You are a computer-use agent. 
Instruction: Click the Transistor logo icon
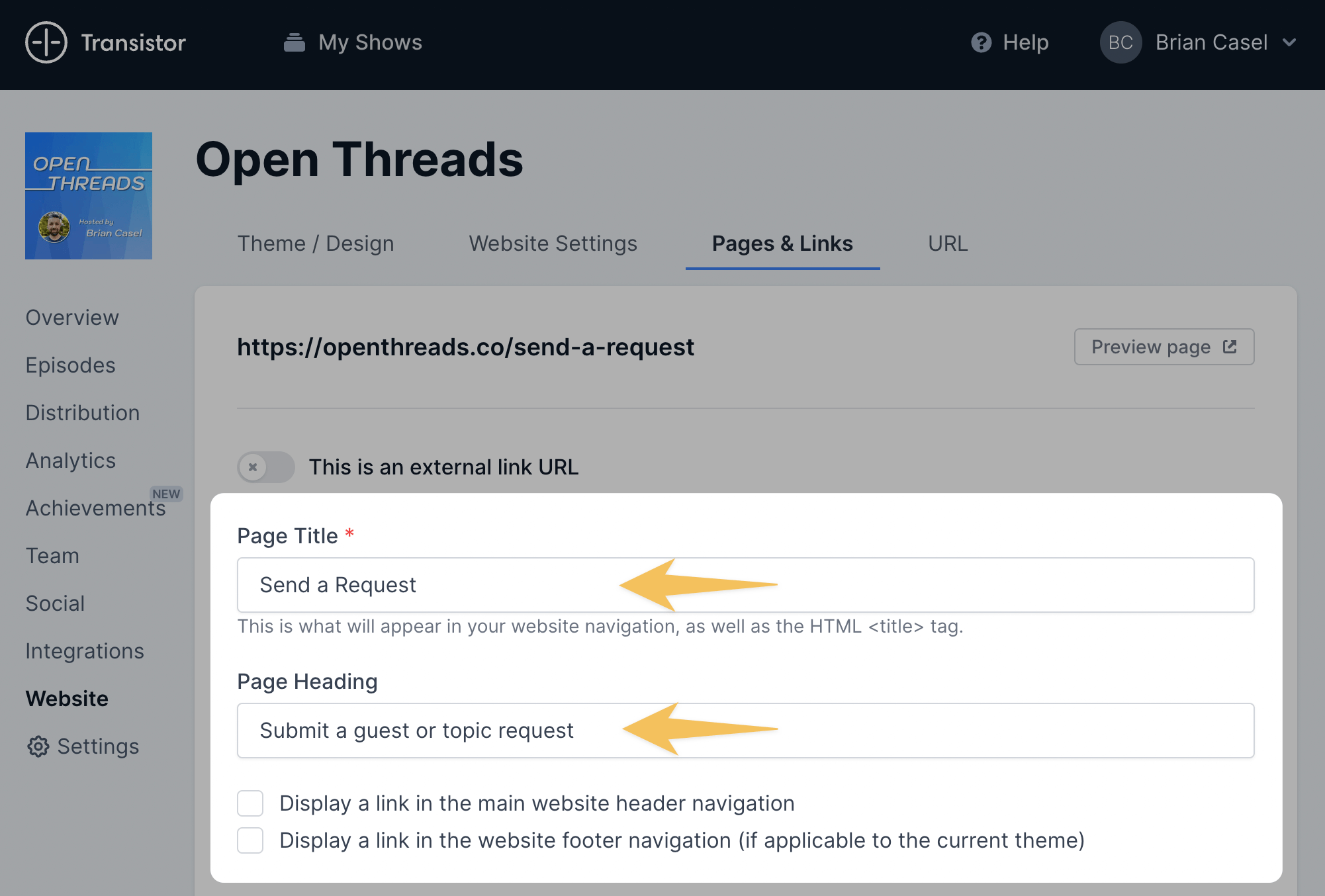point(46,42)
